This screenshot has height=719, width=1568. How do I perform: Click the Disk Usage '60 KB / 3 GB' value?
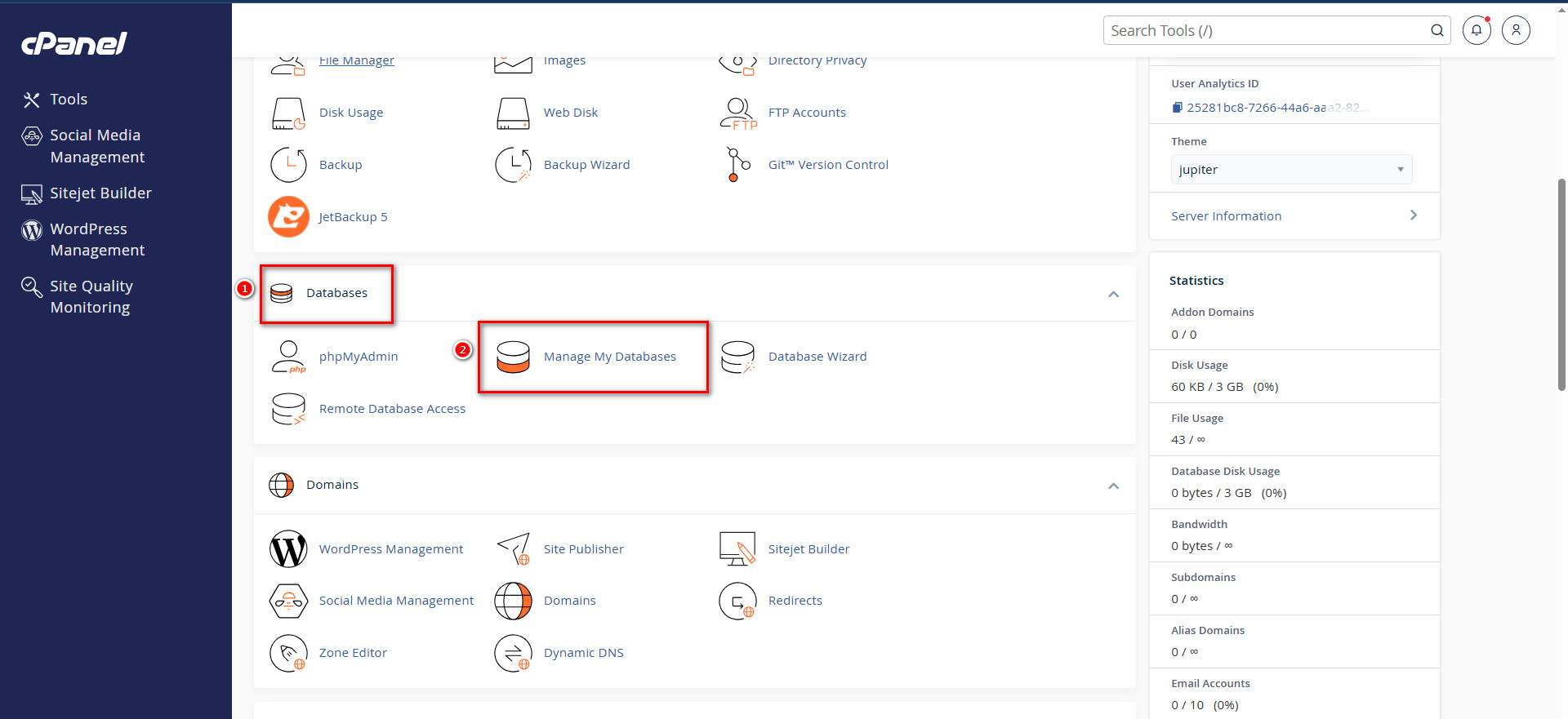coord(1207,387)
